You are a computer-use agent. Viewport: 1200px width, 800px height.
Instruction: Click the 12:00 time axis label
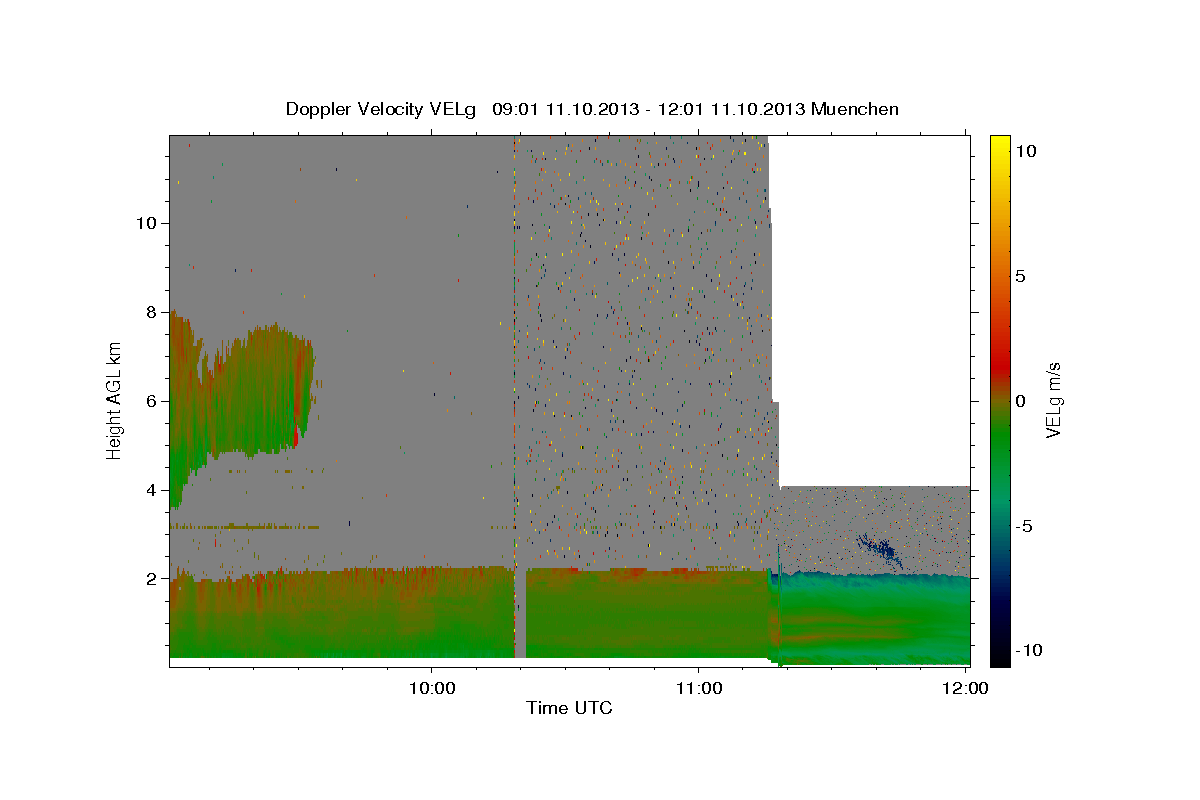[x=966, y=688]
